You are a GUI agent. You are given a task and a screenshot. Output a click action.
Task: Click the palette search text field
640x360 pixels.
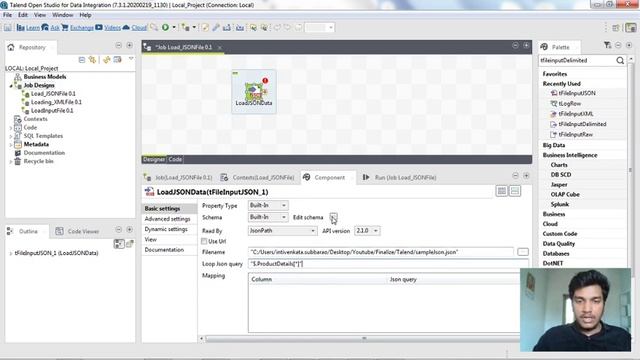[x=577, y=60]
